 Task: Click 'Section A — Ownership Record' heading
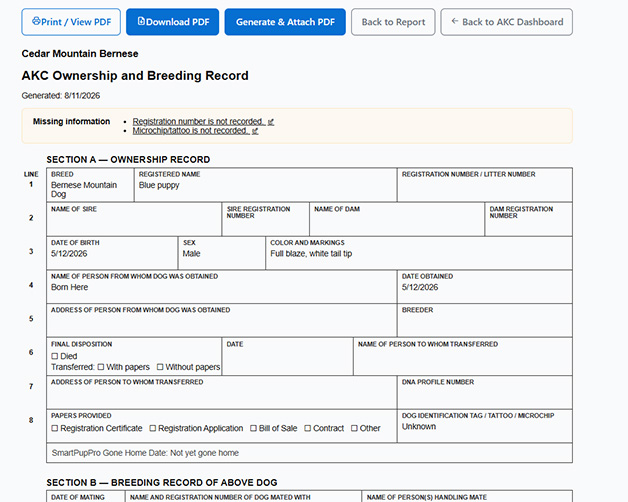point(128,159)
